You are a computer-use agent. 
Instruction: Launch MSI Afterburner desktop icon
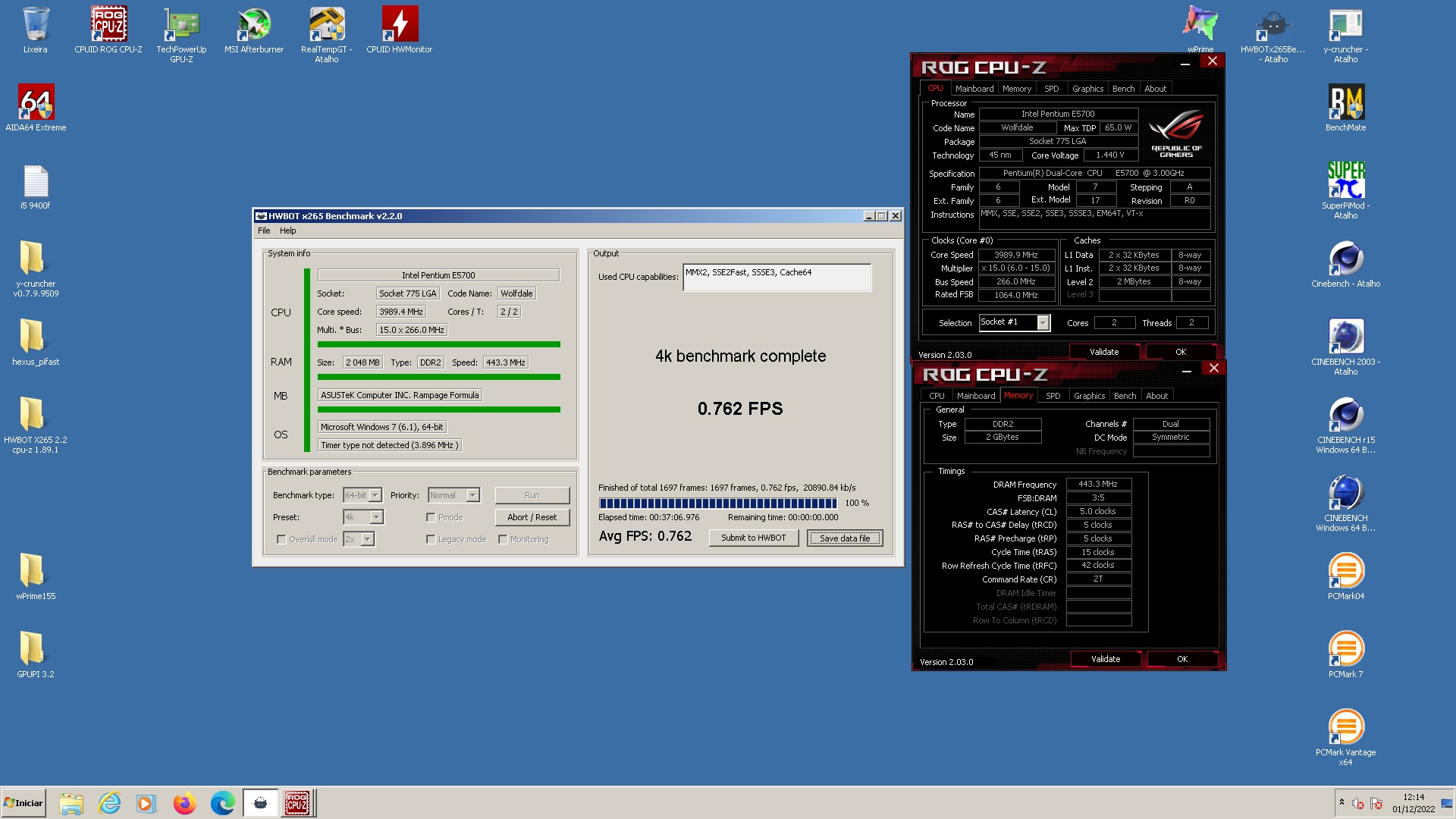254,30
